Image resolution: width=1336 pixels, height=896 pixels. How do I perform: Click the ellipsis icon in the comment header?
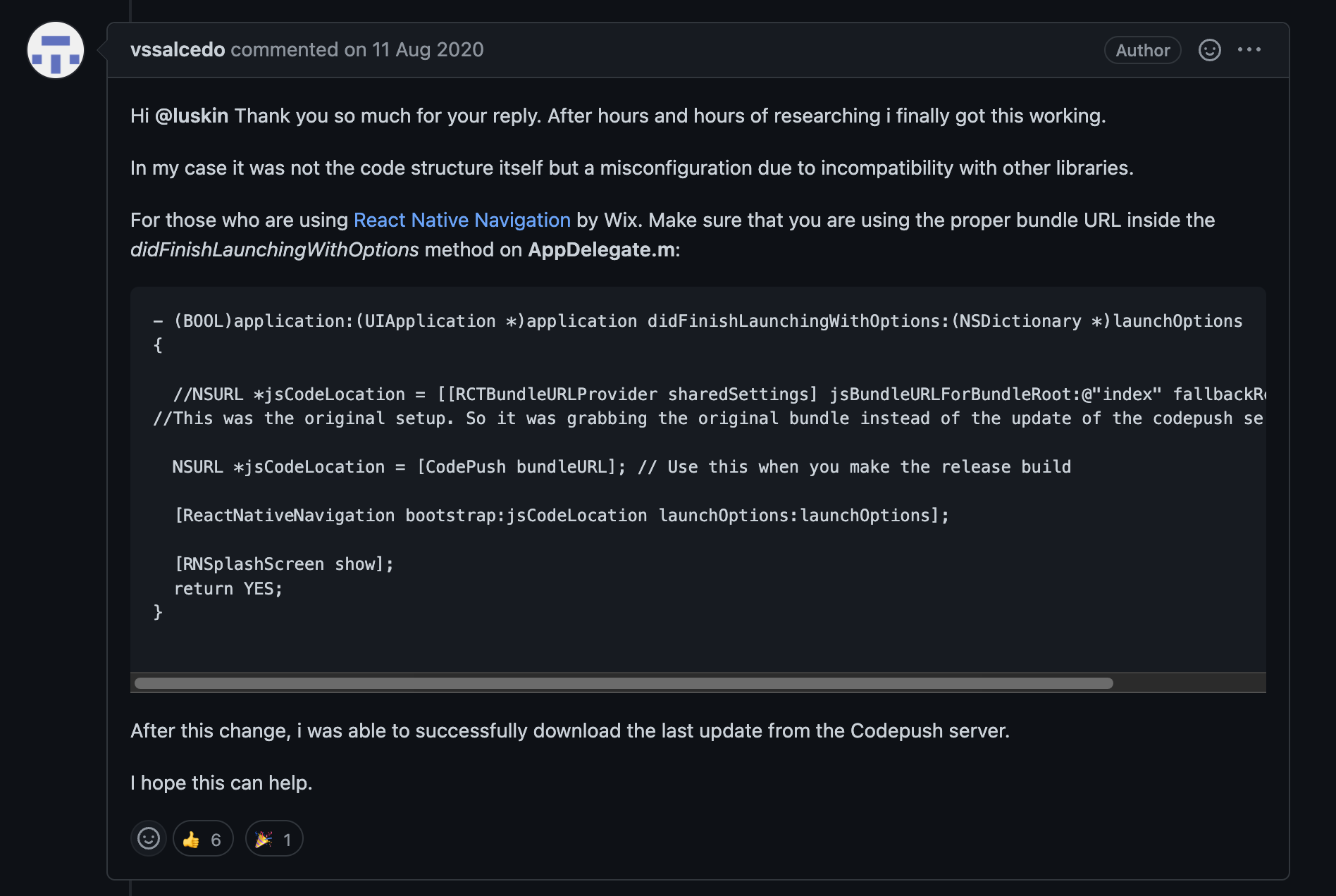(x=1250, y=49)
